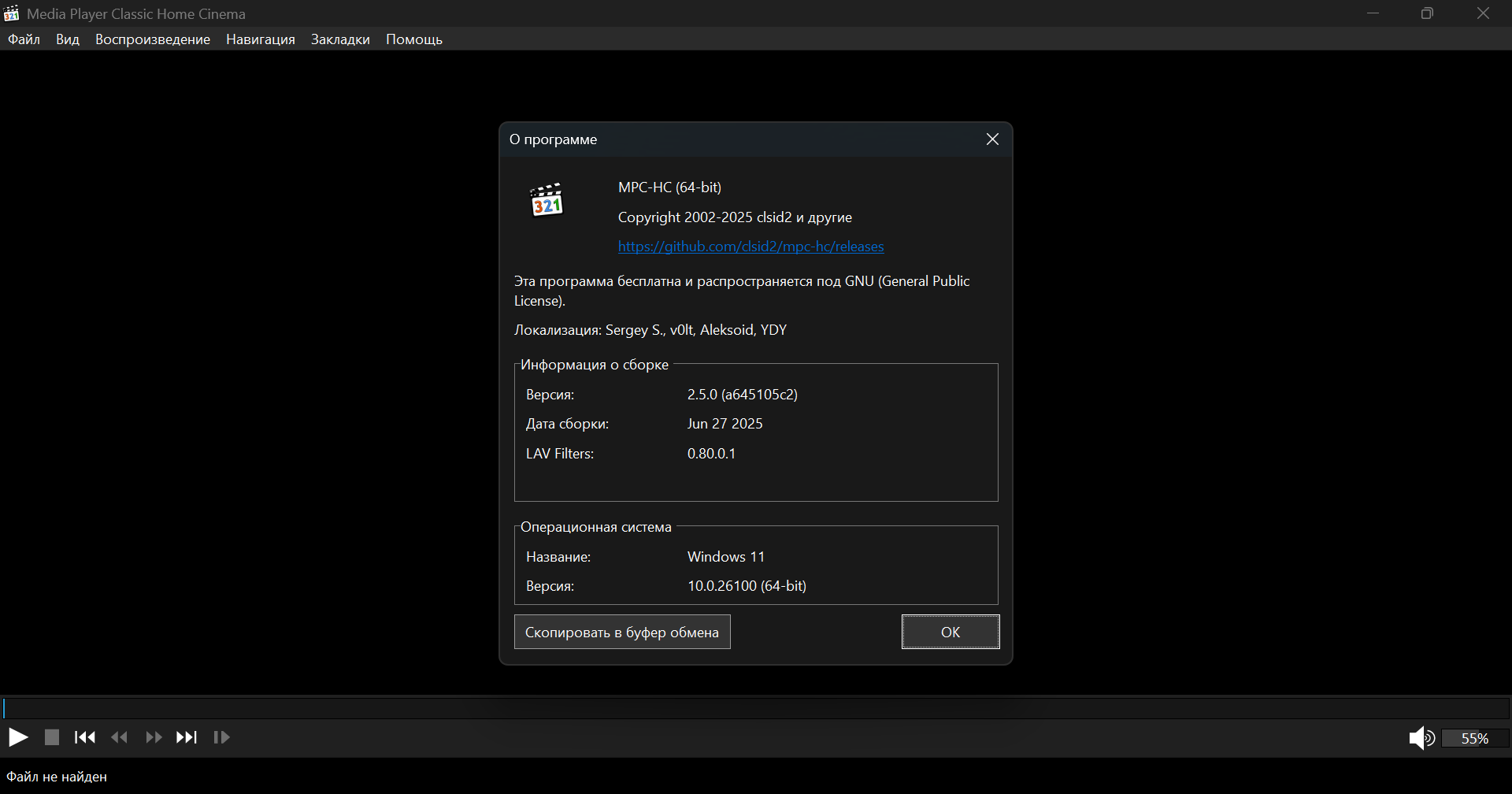Click the LAV Filters label
The height and width of the screenshot is (794, 1512).
(560, 454)
